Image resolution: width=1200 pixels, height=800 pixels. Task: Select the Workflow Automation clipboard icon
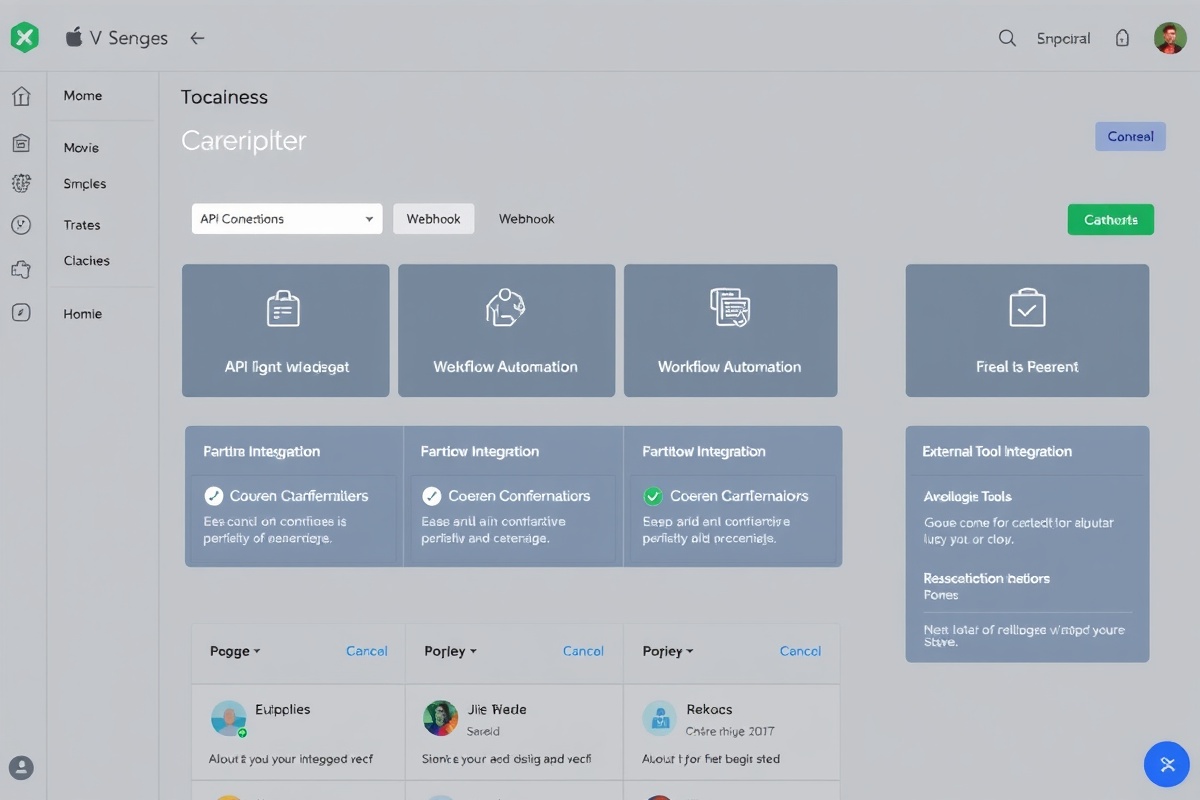(x=730, y=306)
